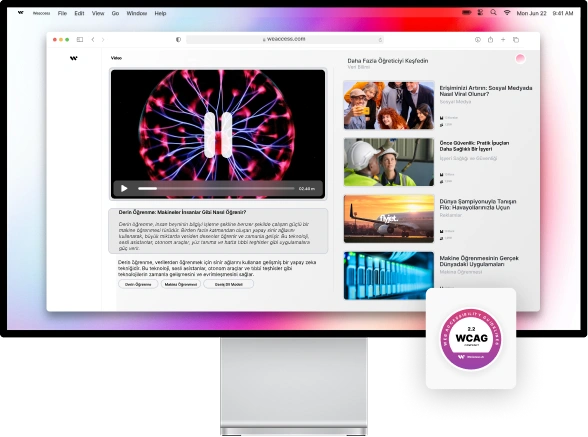Open Control Center in the menu bar
588x437 pixels.
coord(480,13)
